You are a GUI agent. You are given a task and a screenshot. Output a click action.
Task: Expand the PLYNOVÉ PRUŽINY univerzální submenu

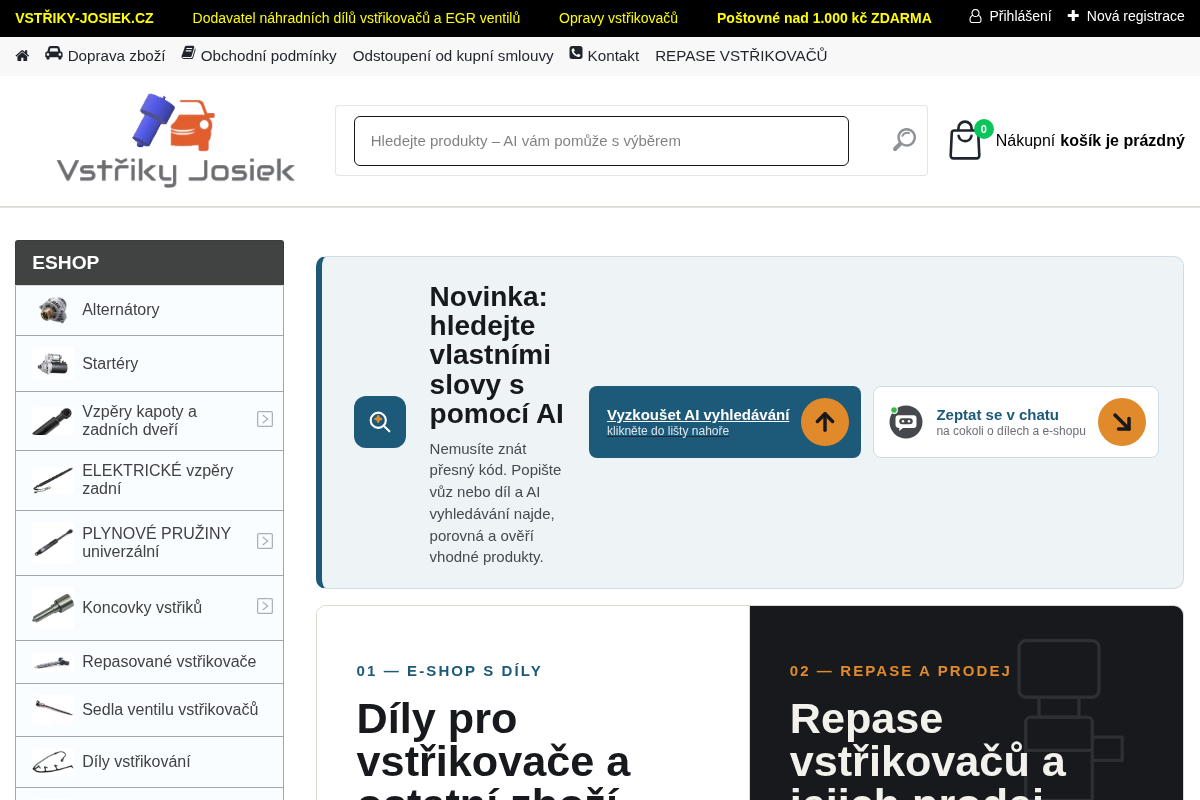(265, 541)
